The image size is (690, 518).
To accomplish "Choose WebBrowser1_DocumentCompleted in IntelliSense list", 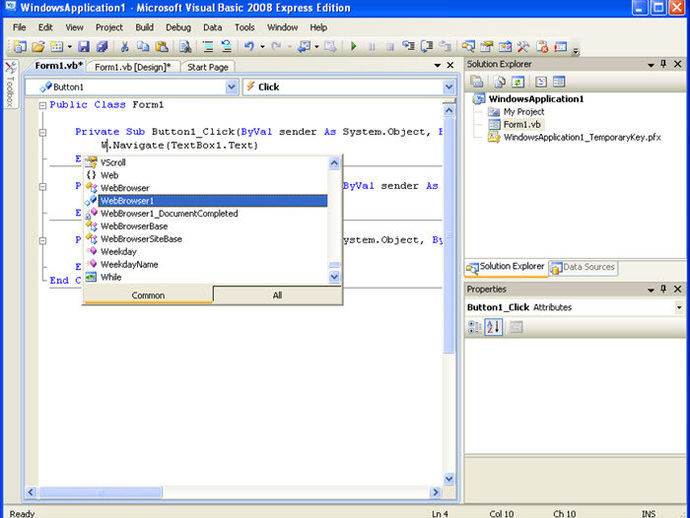I will (x=169, y=213).
